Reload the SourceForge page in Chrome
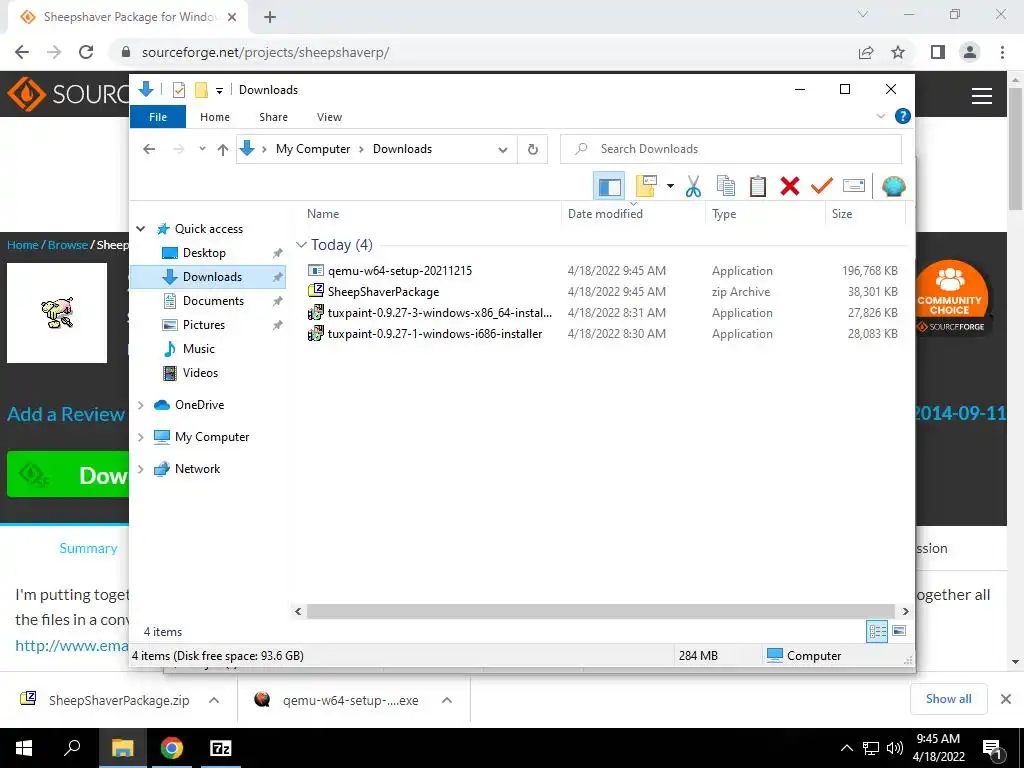 pyautogui.click(x=86, y=52)
